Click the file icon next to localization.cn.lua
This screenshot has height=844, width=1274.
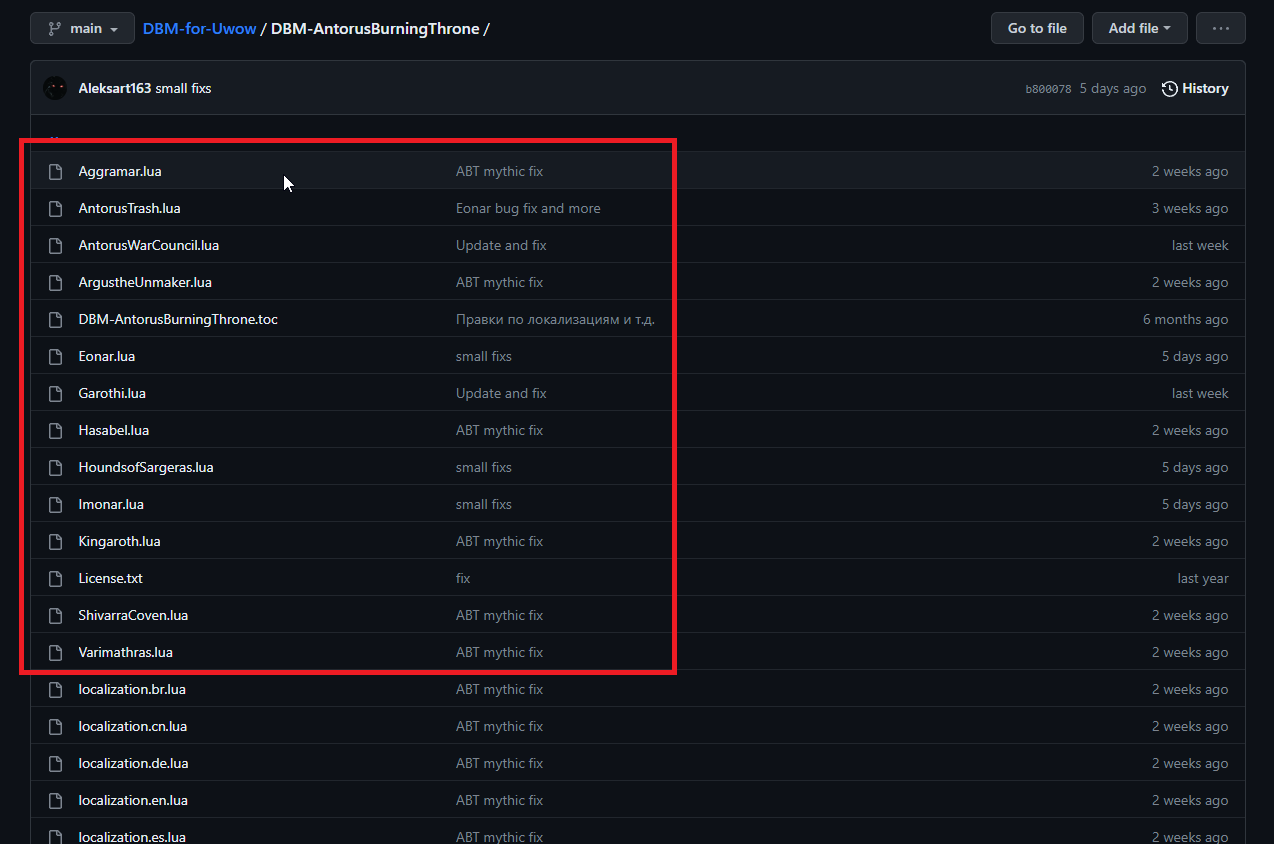tap(56, 727)
